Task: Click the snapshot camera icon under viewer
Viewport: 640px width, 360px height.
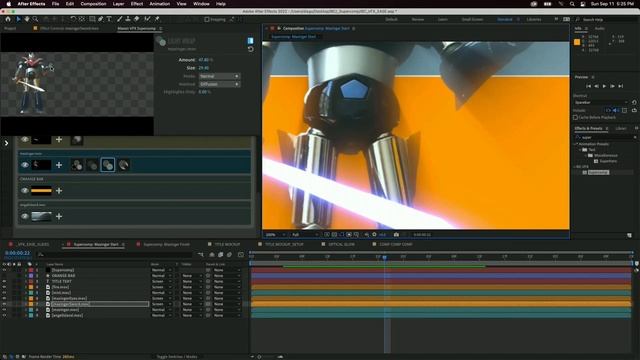Action: (x=396, y=235)
